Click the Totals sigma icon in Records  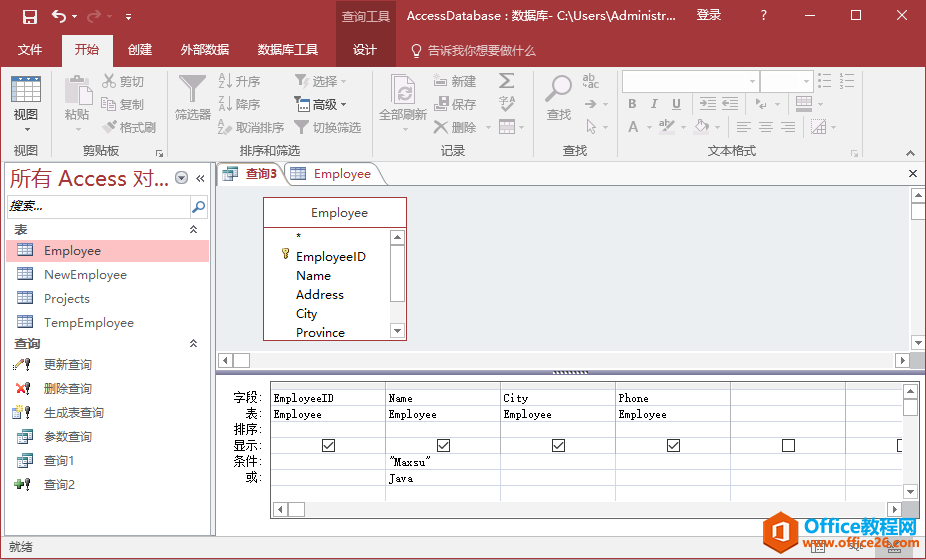(507, 81)
